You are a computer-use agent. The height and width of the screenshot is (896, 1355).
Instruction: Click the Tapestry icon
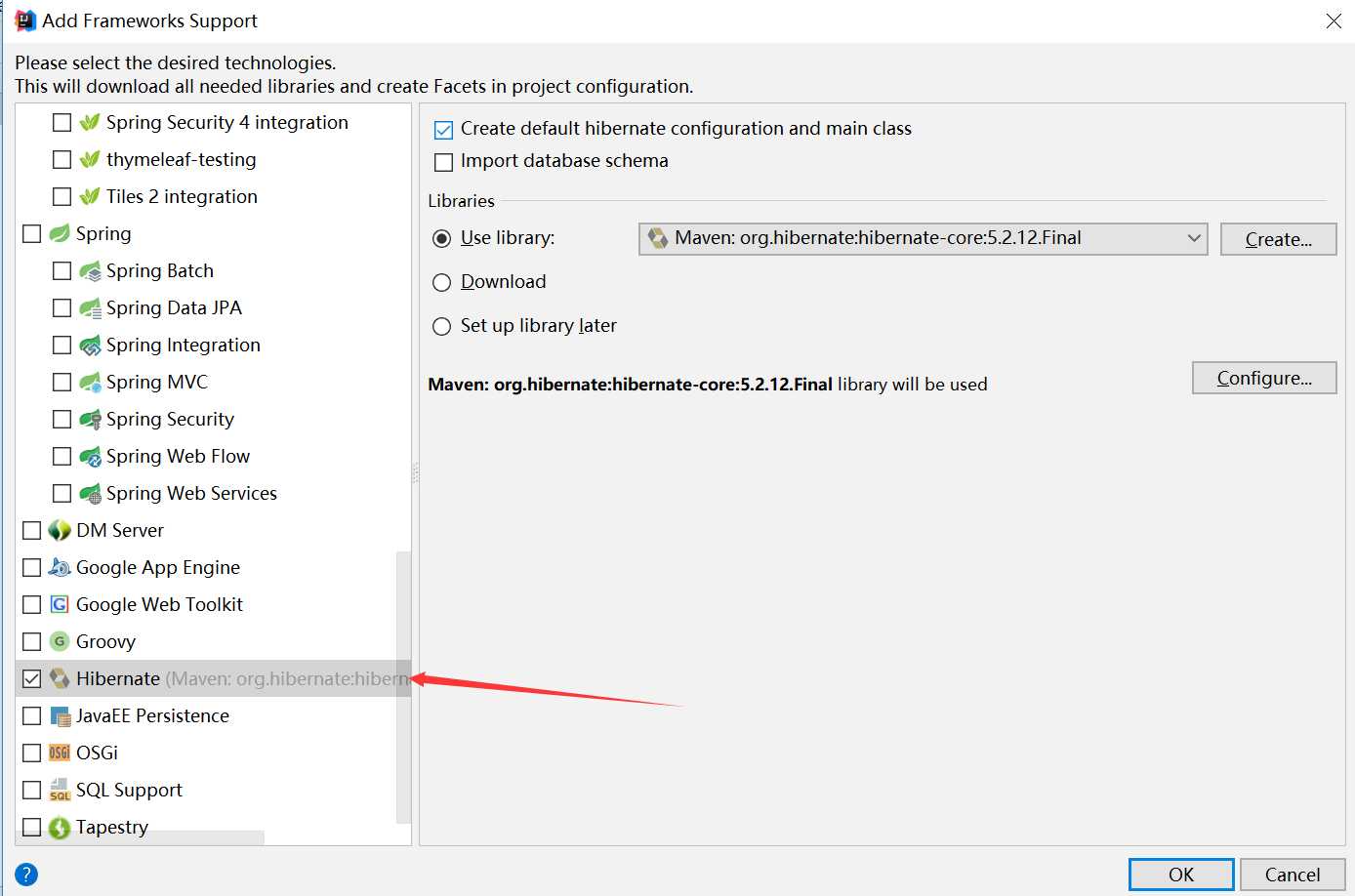pos(60,828)
